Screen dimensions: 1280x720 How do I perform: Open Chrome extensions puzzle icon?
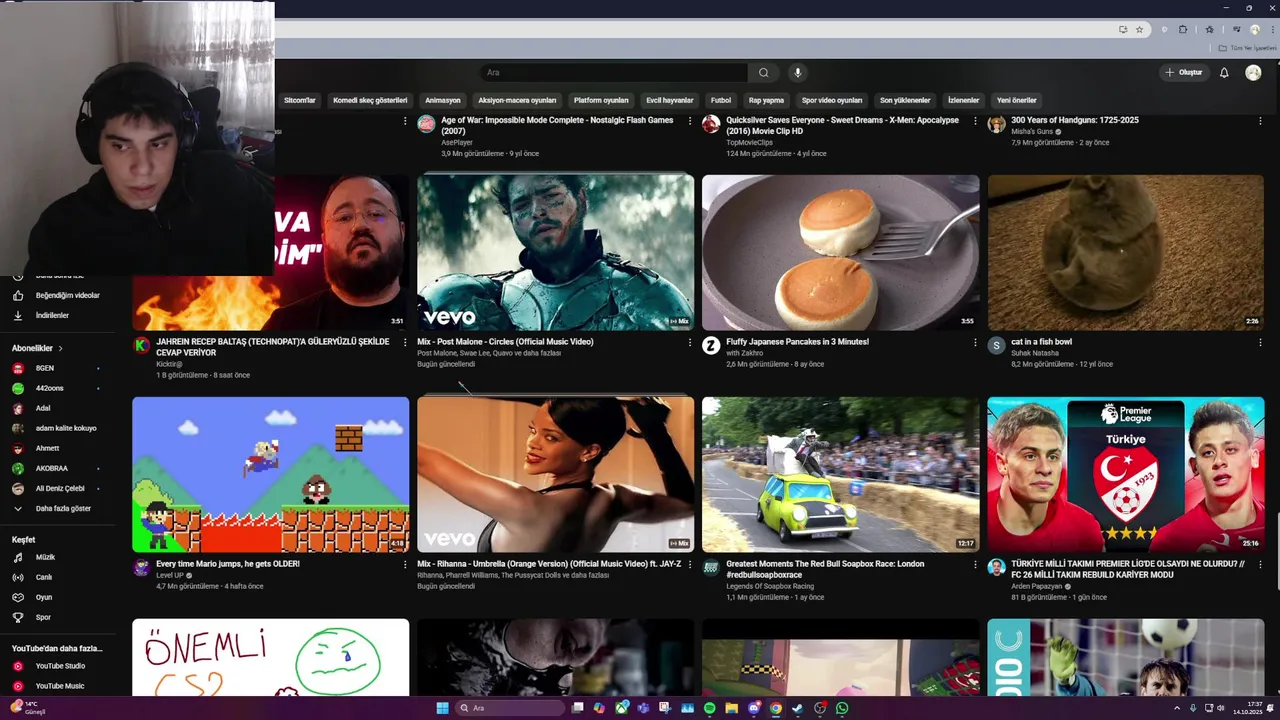(1183, 29)
